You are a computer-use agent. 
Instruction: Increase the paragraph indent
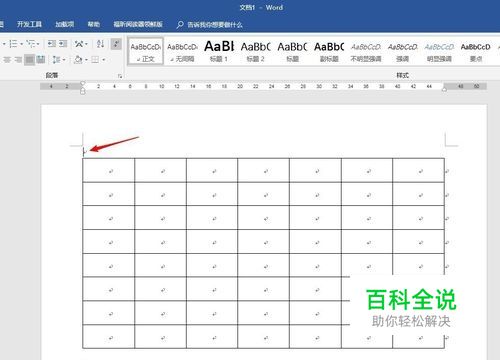(63, 44)
